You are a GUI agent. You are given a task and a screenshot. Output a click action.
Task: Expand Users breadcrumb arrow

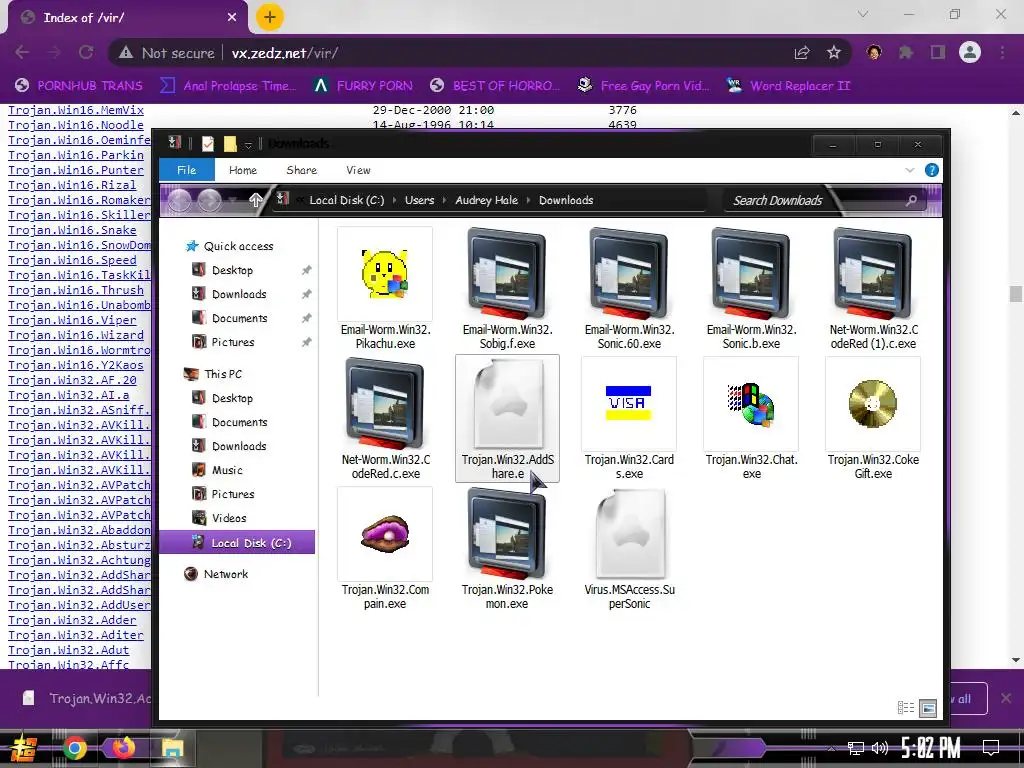(x=445, y=200)
